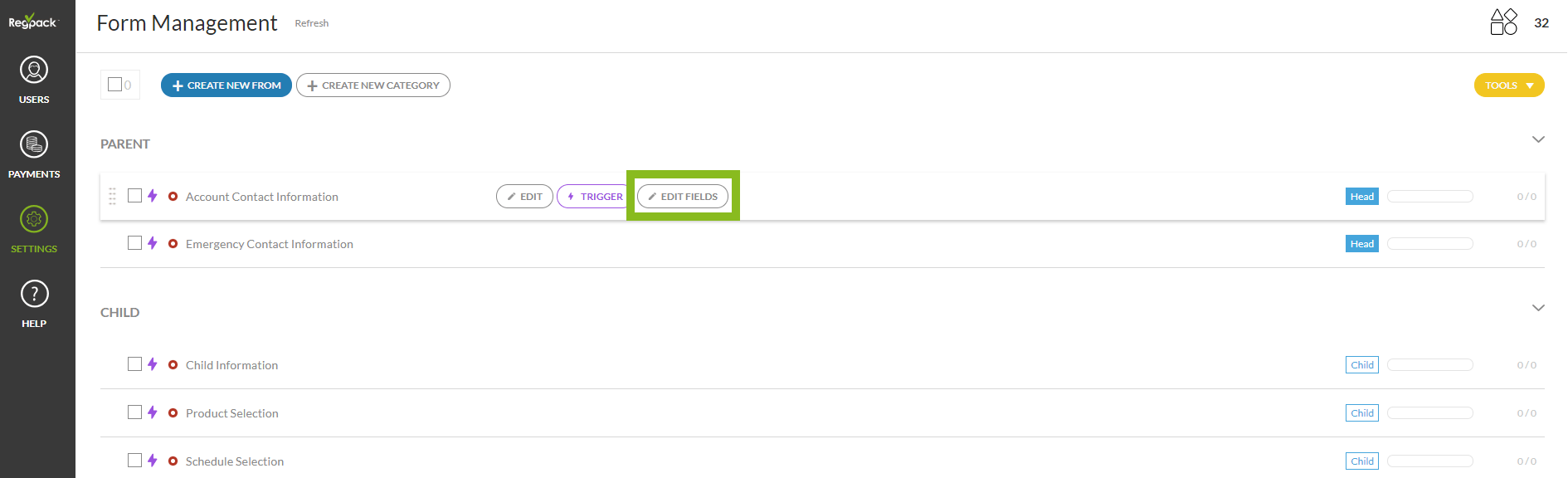Open the Payments sidebar icon
Screen dimensions: 1568x478
click(34, 145)
